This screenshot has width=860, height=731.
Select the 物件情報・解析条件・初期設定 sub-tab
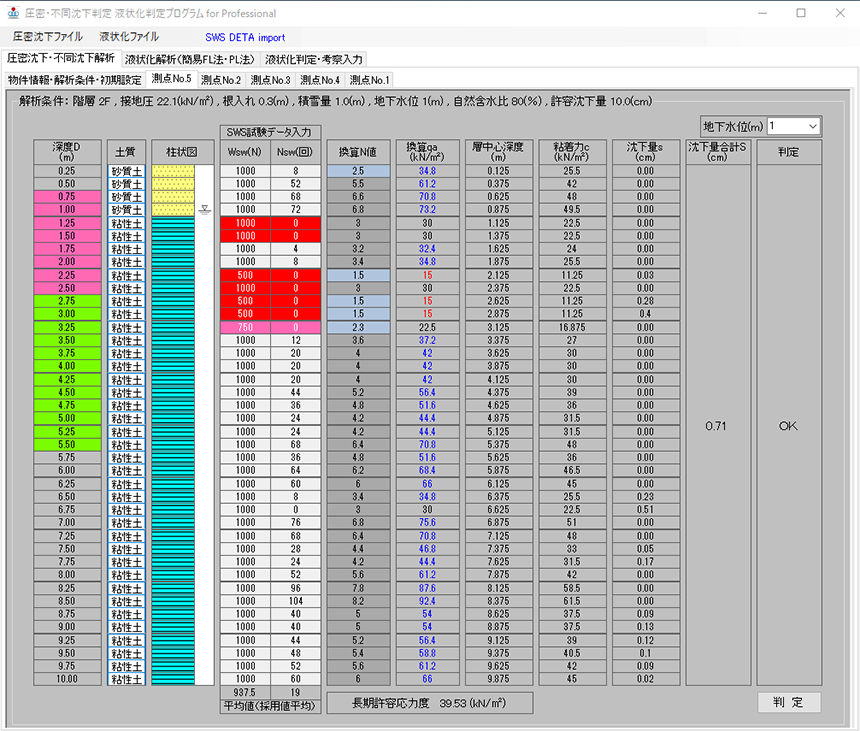point(75,80)
